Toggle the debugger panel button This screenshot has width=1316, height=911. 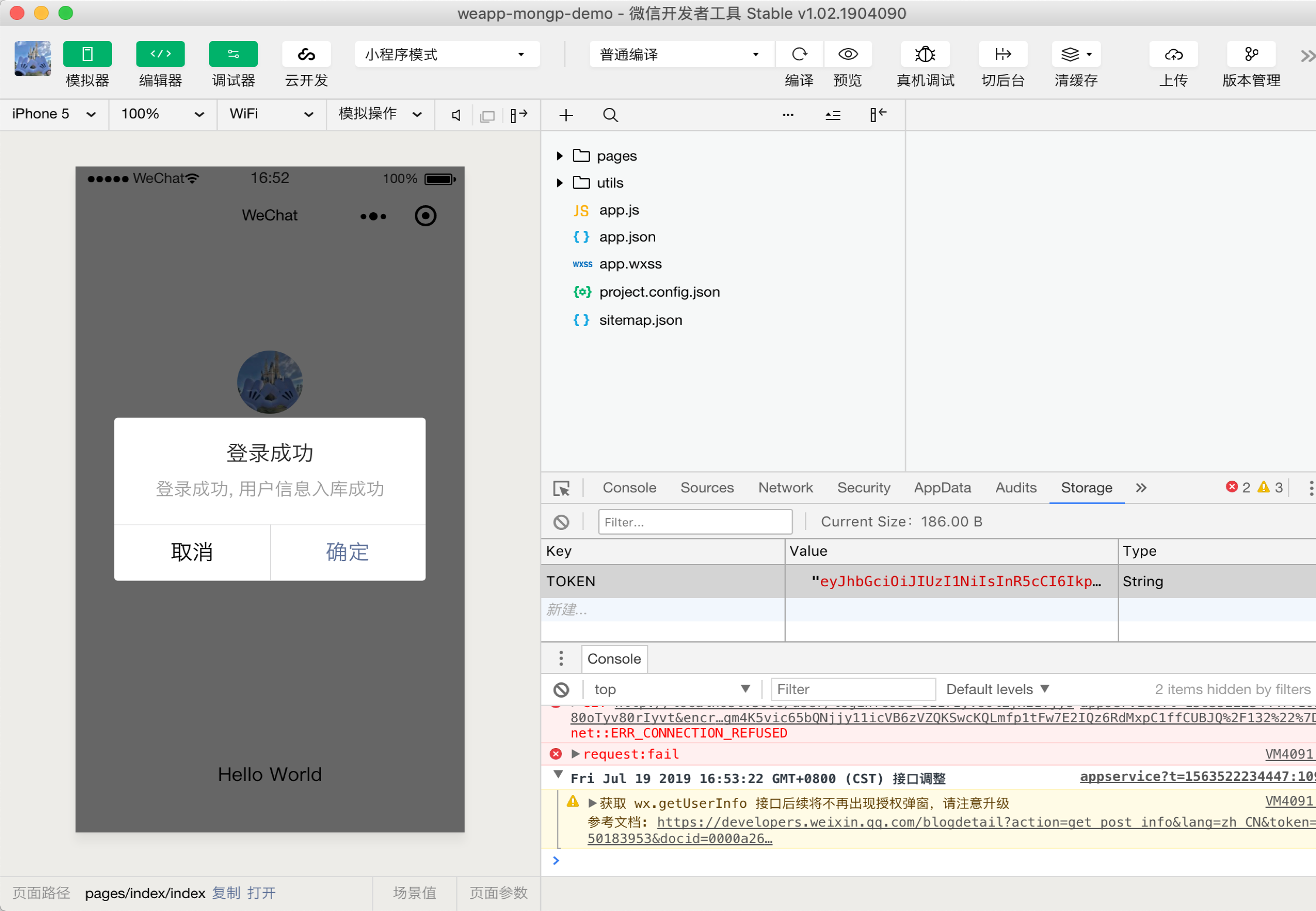(x=233, y=55)
